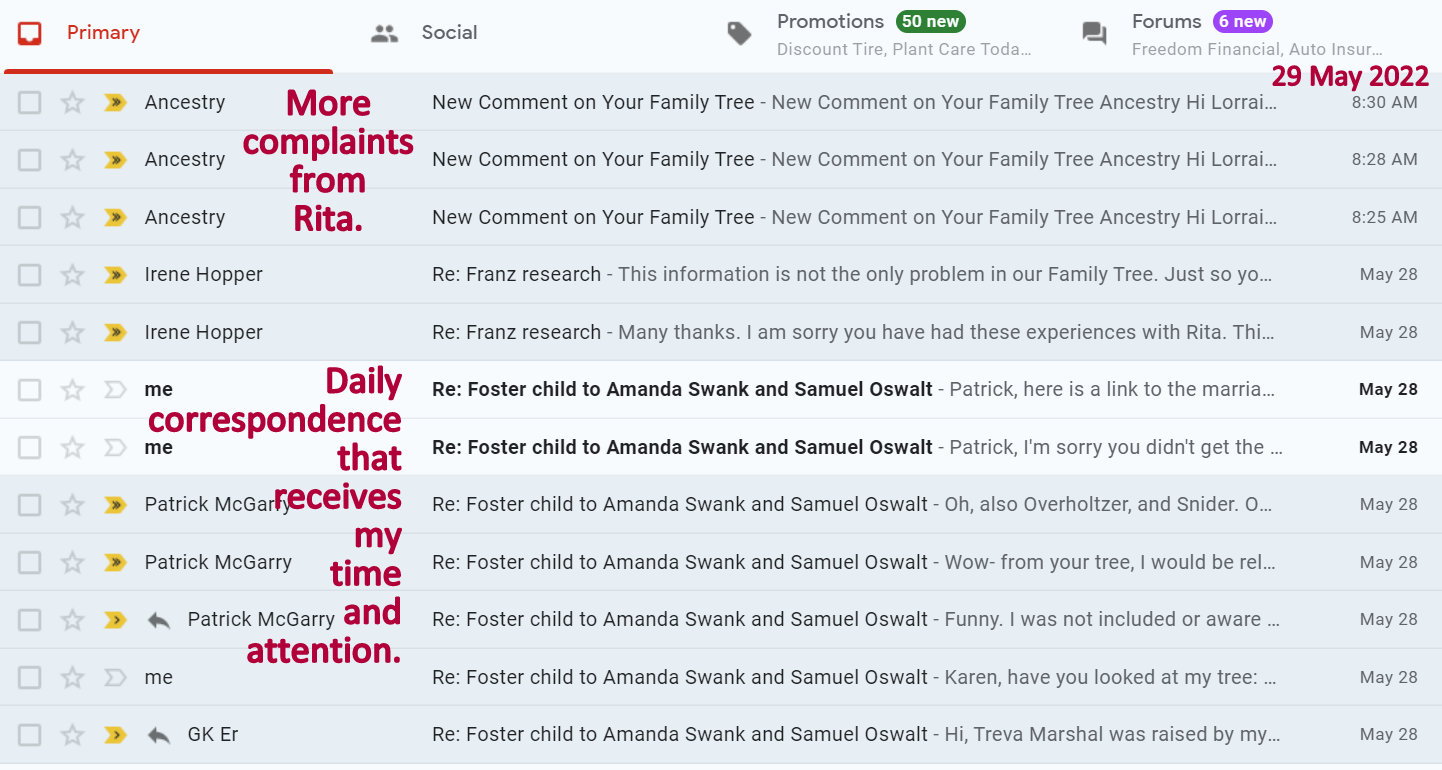This screenshot has height=770, width=1442.
Task: Select checkbox for 8:30 AM Ancestry email
Action: coord(30,102)
